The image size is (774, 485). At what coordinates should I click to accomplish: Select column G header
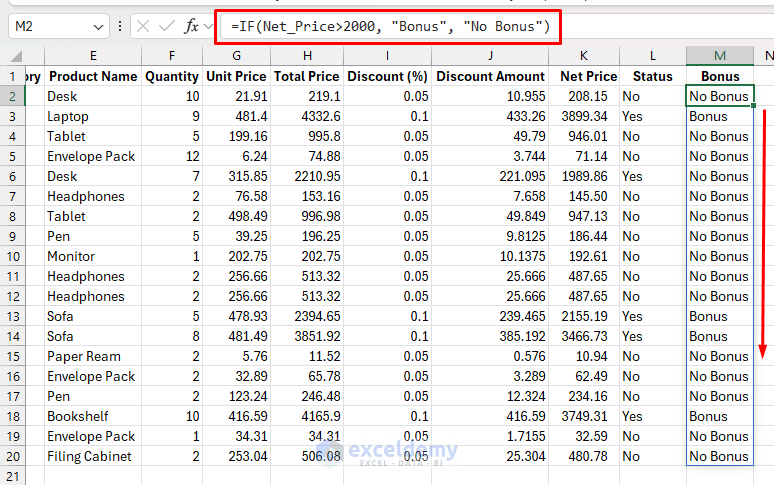[x=236, y=56]
